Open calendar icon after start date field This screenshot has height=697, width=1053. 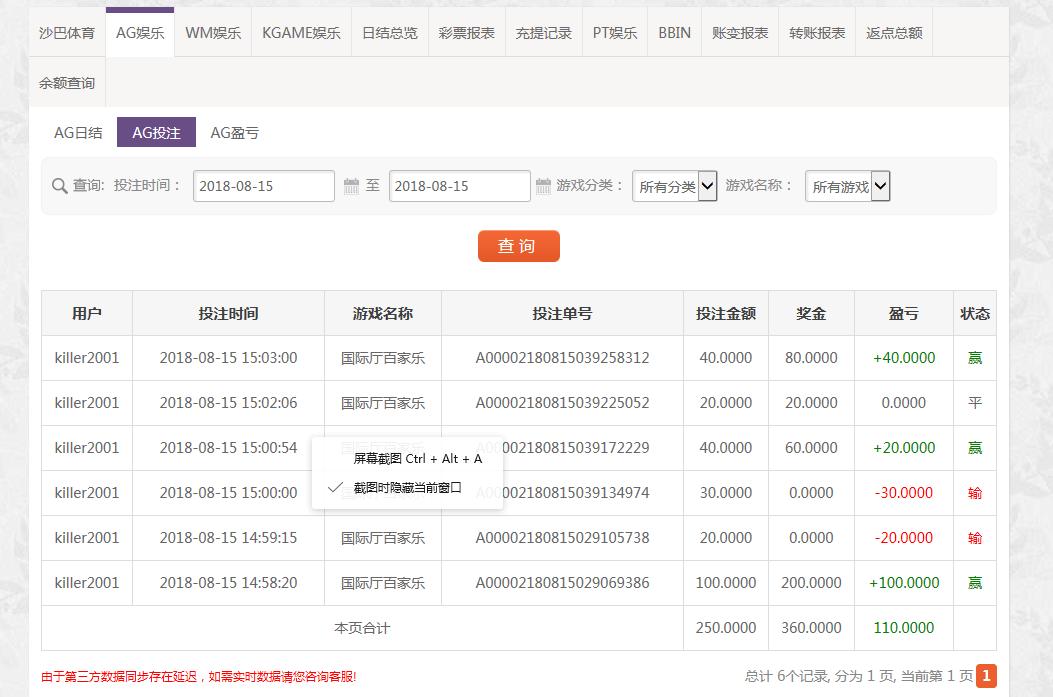coord(351,186)
